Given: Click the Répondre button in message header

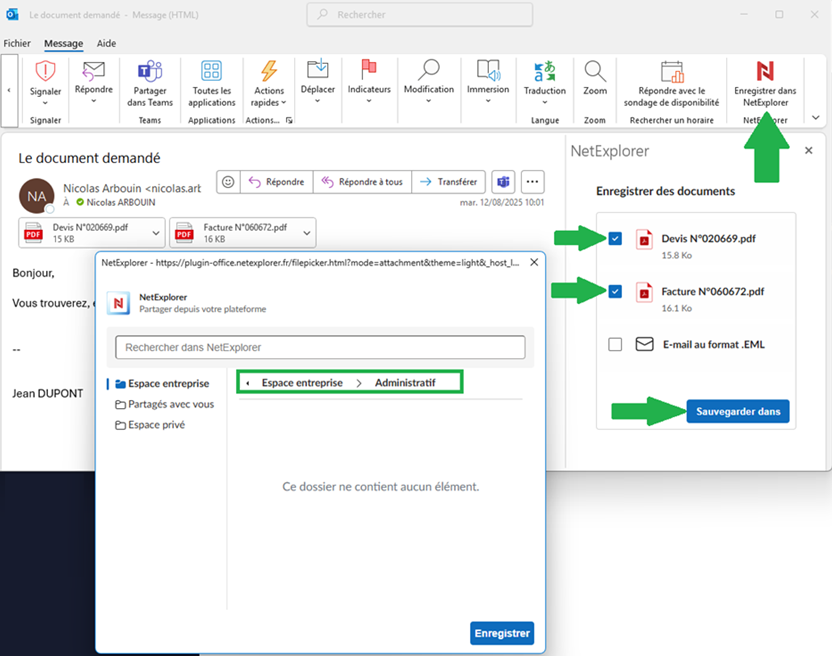Looking at the screenshot, I should [x=276, y=182].
